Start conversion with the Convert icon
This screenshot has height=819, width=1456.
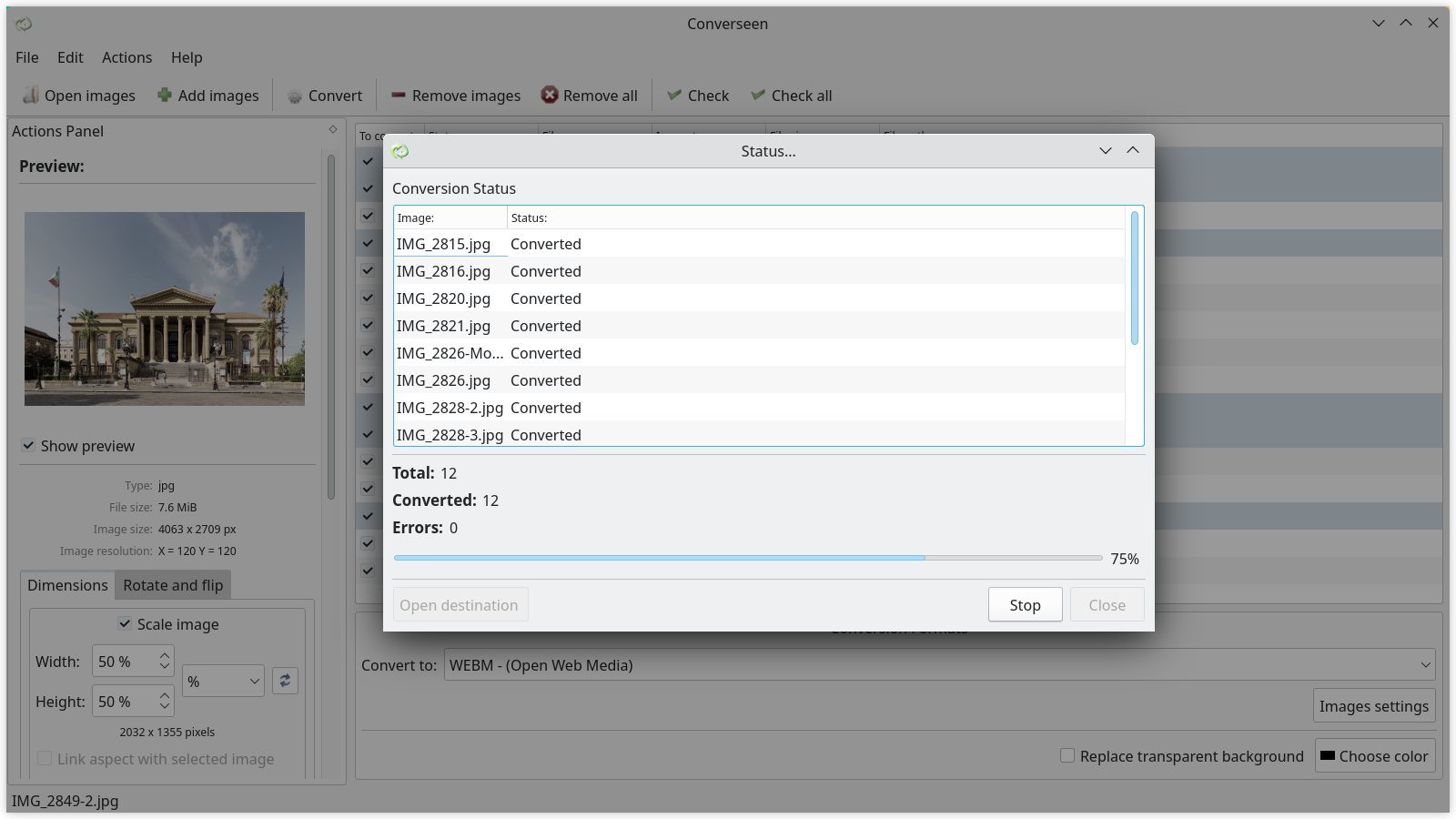point(295,96)
